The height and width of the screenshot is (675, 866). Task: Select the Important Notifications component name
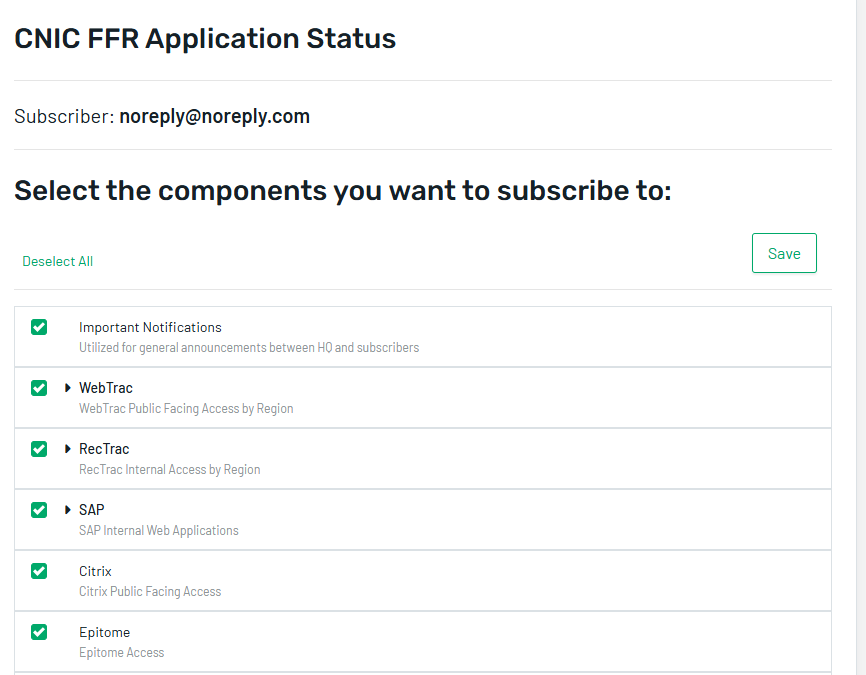pos(150,327)
